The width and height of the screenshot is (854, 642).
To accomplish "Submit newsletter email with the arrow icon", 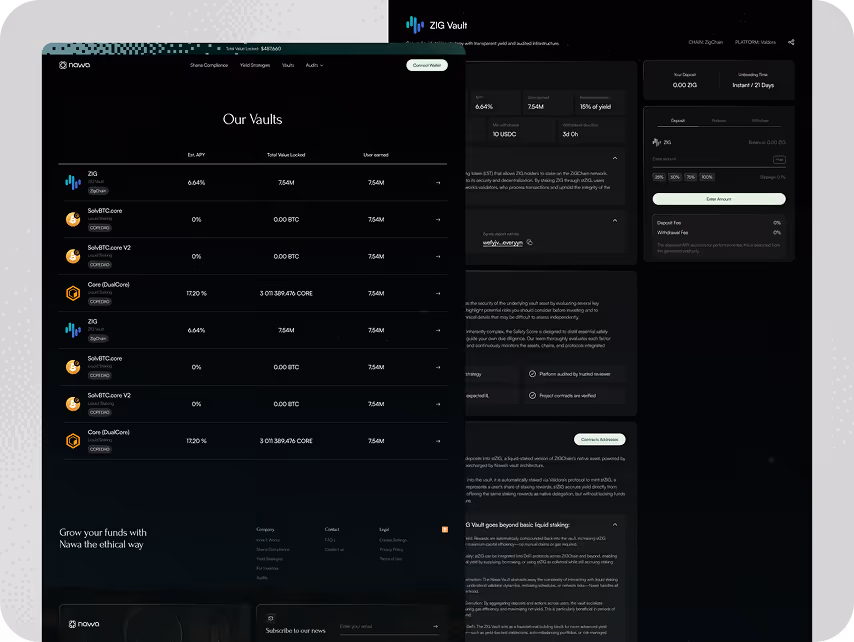I will coord(435,626).
